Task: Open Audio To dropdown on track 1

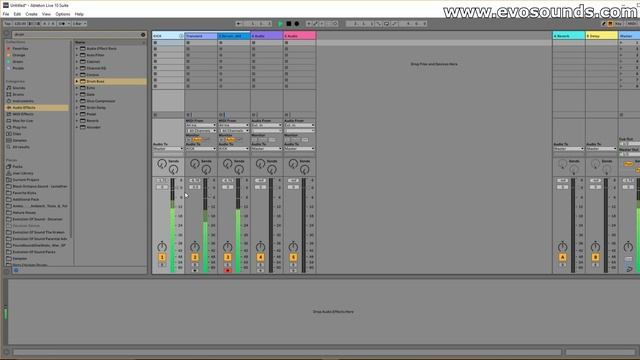Action: (x=168, y=149)
